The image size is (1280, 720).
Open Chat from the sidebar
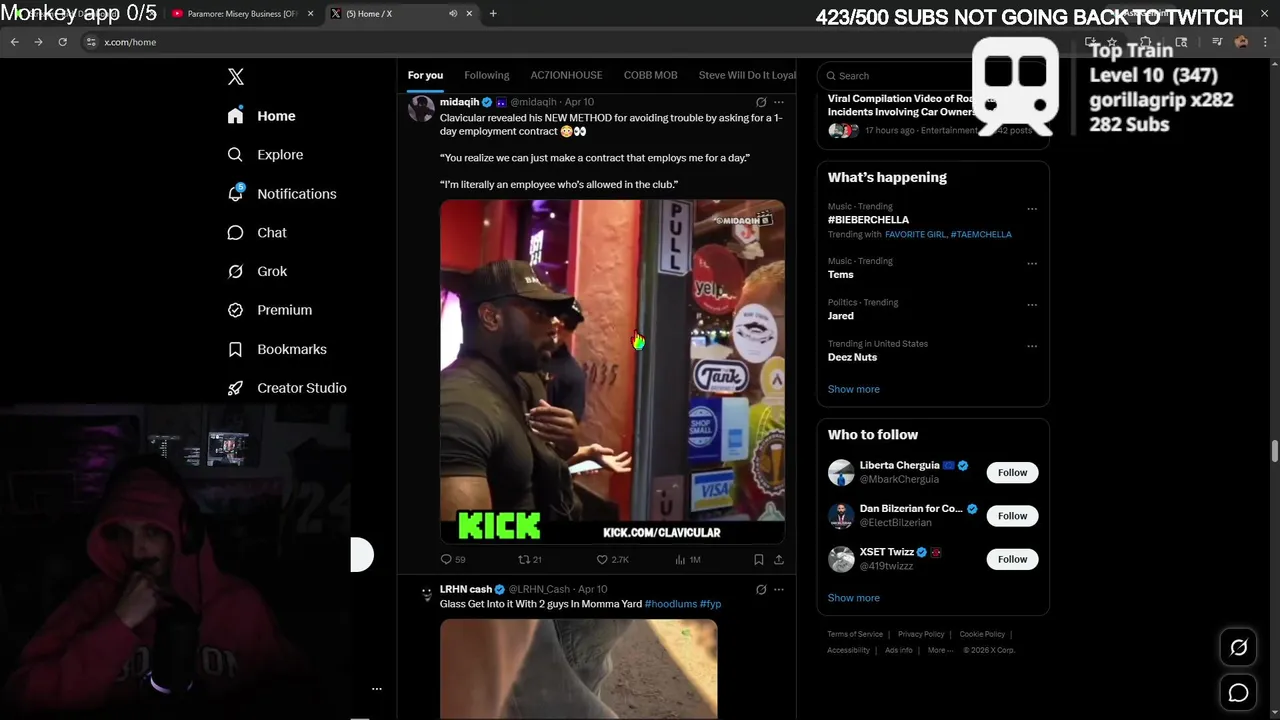point(257,232)
